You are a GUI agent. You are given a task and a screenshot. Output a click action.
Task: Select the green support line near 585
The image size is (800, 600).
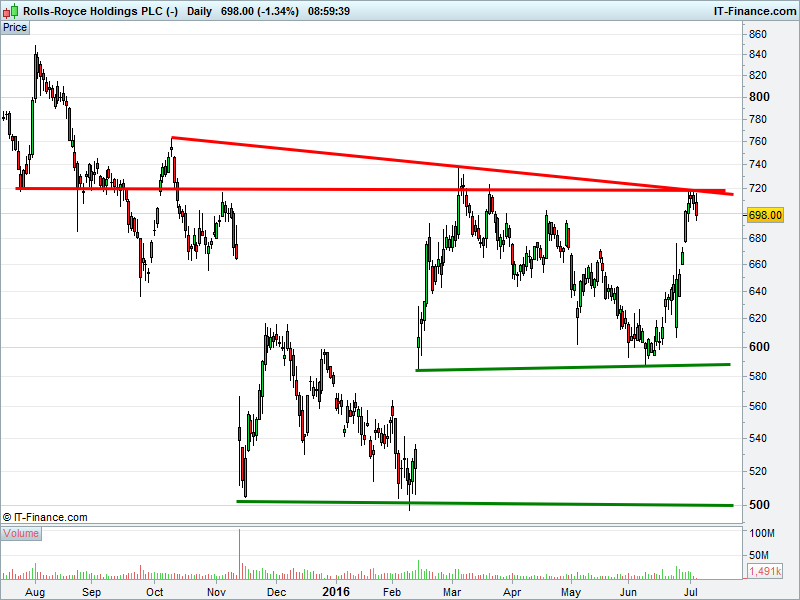[x=573, y=367]
